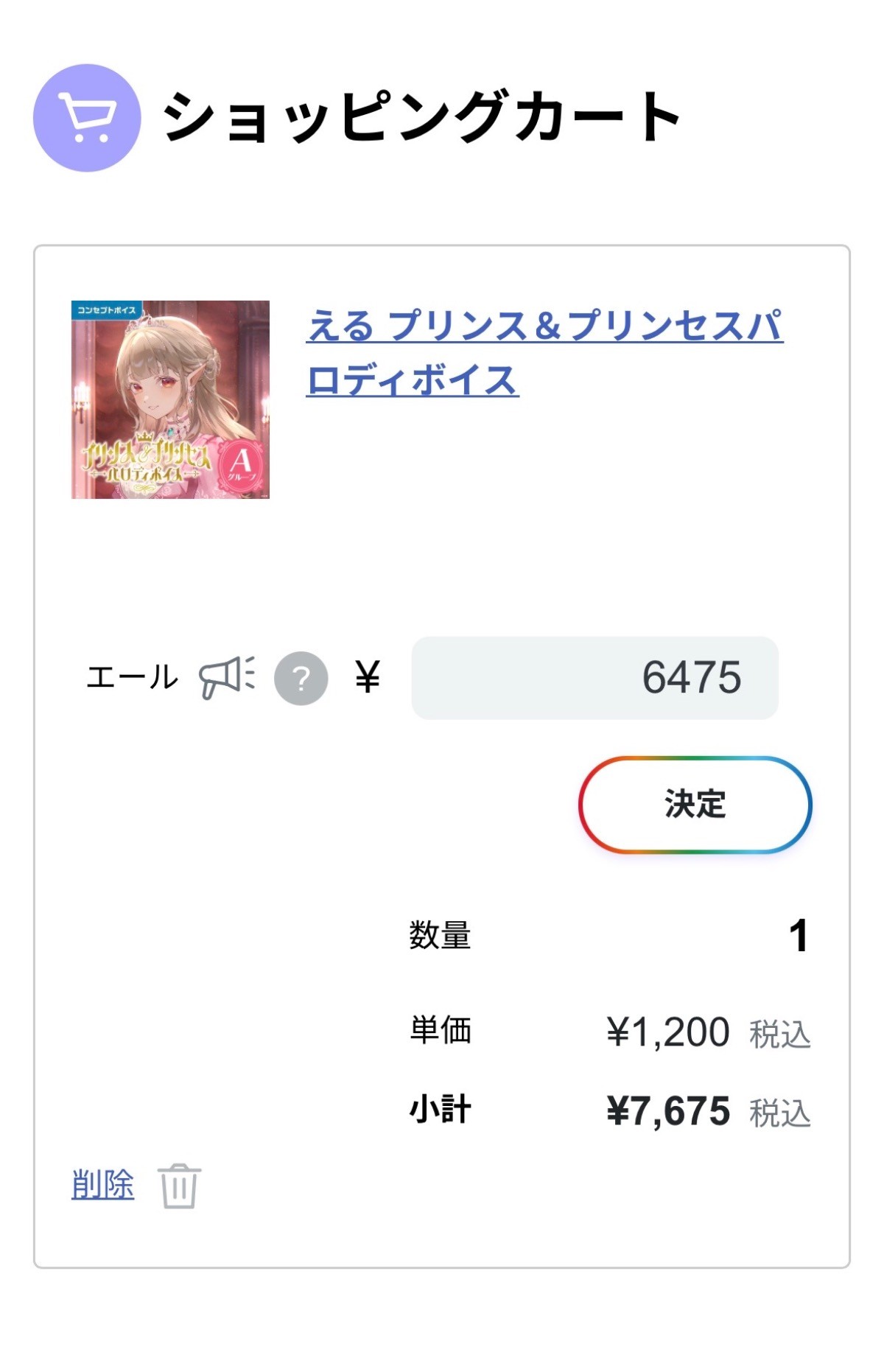Click the エール label text
884x1372 pixels.
tap(132, 677)
